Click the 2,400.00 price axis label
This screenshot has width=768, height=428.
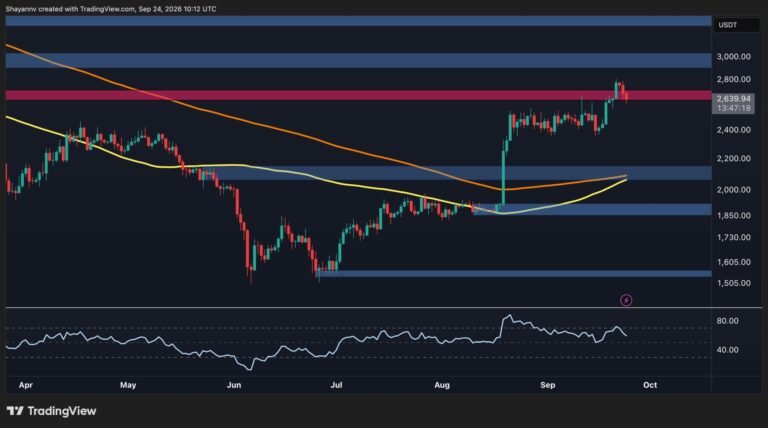coord(733,130)
